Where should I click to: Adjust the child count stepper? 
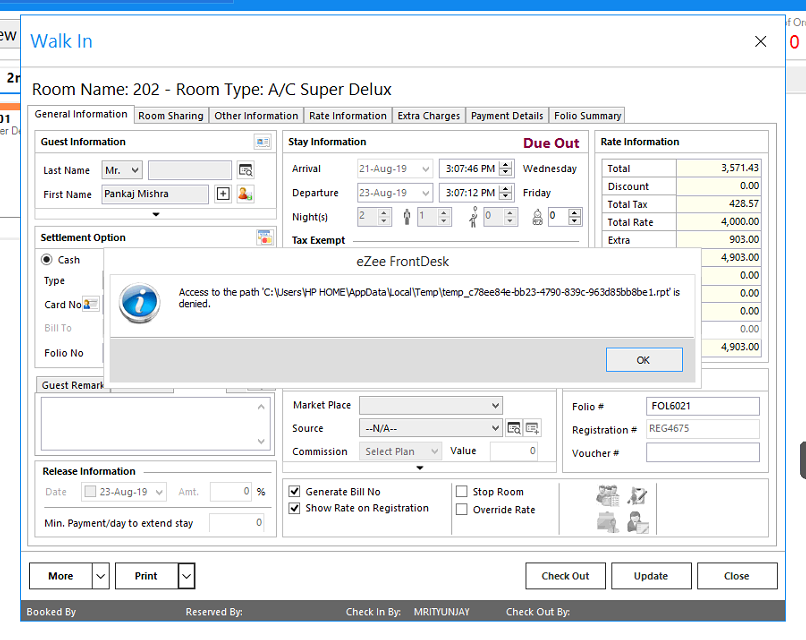[509, 217]
